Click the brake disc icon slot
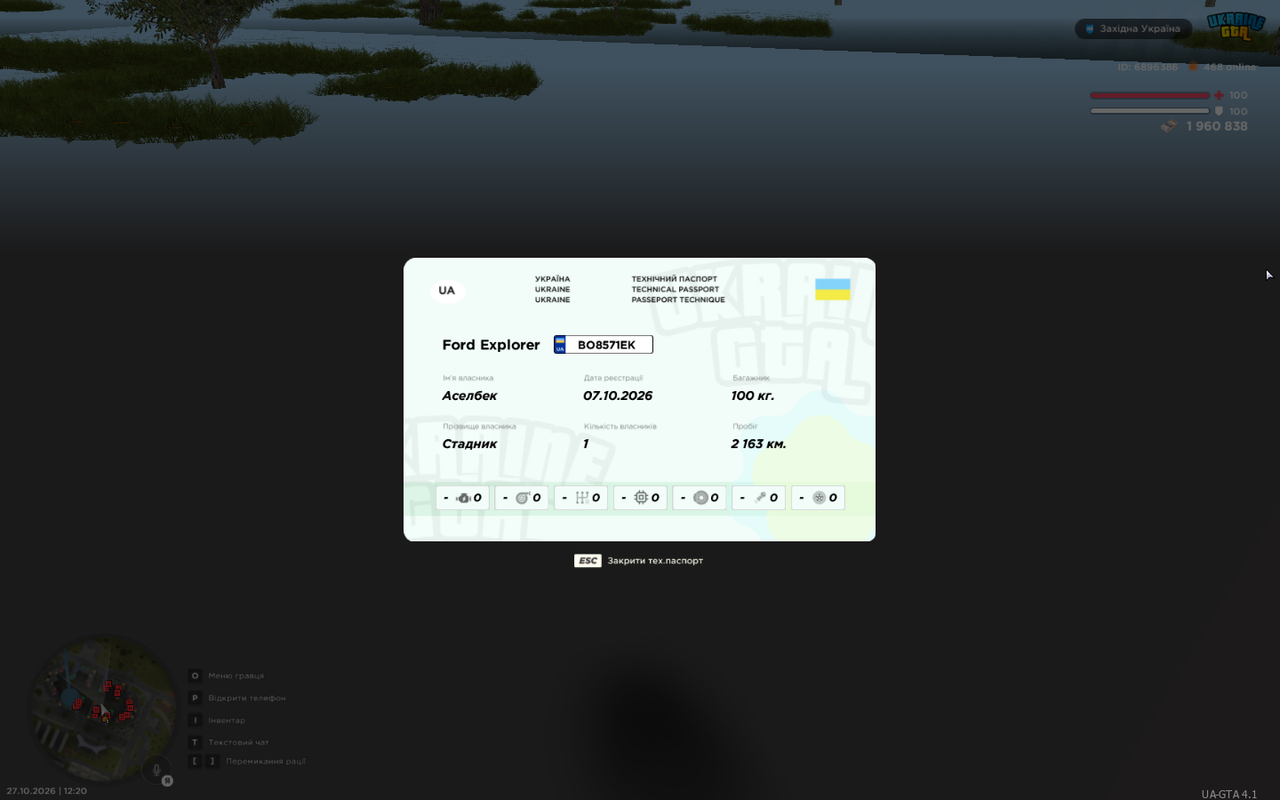The image size is (1280, 800). (x=699, y=498)
